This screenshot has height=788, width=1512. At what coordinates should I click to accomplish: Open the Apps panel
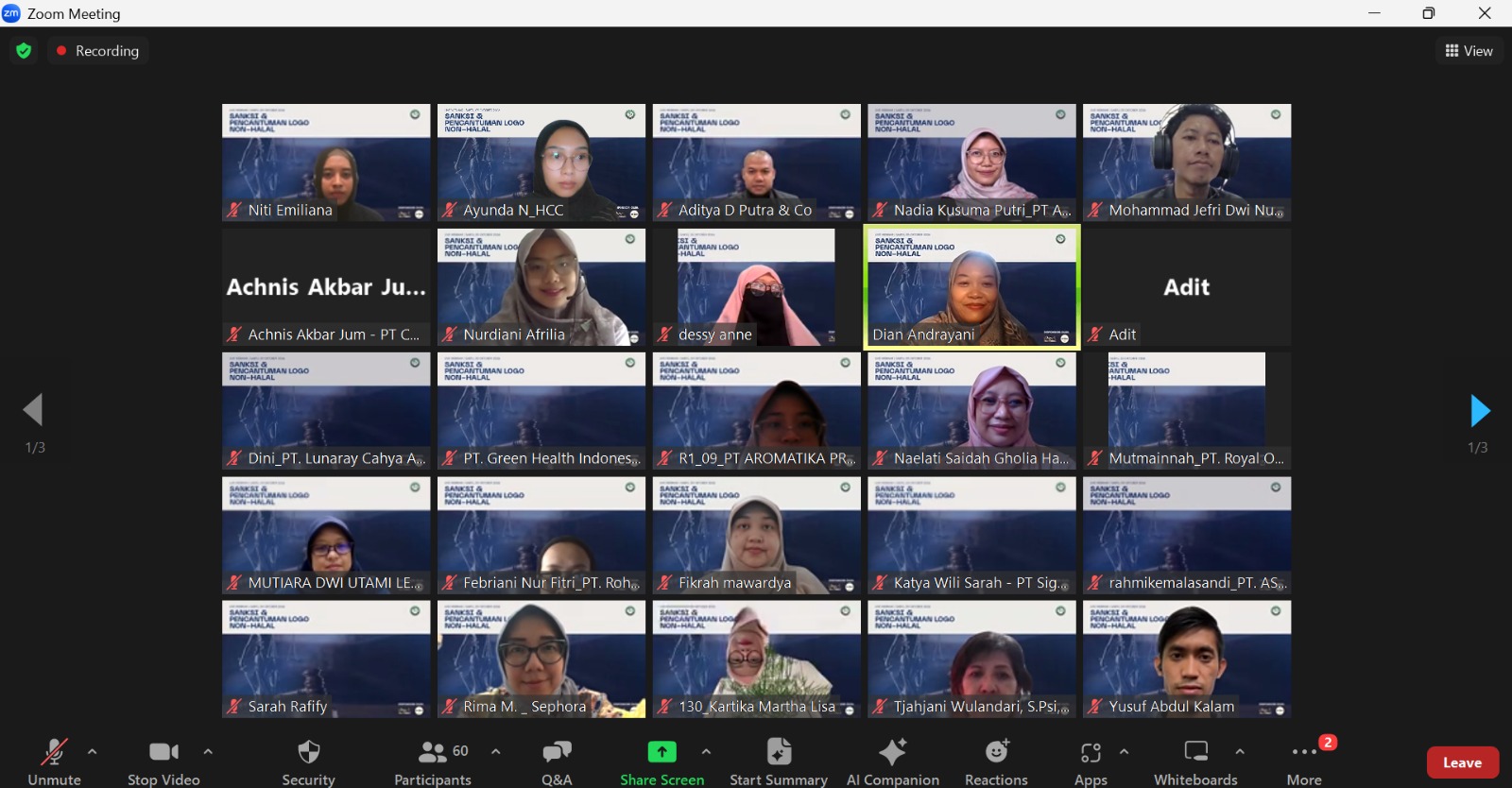(1091, 762)
